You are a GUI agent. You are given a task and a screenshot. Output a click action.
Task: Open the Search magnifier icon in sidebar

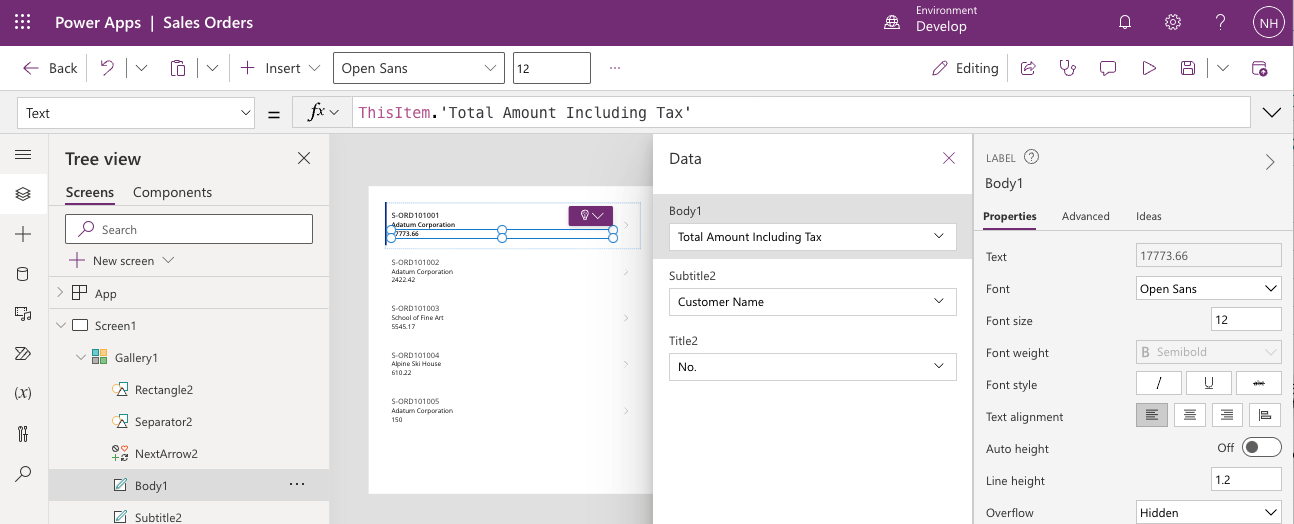(23, 473)
